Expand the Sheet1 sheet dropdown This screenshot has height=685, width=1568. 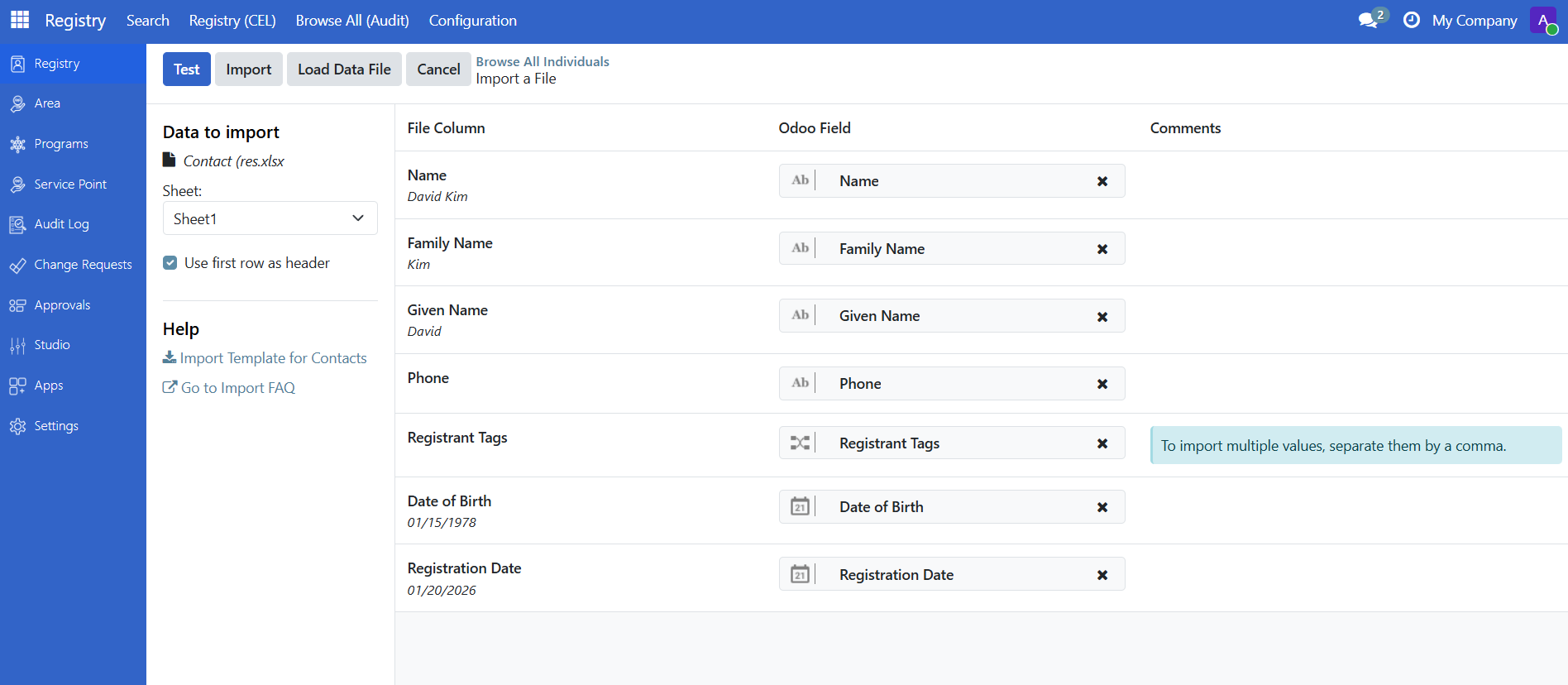270,218
